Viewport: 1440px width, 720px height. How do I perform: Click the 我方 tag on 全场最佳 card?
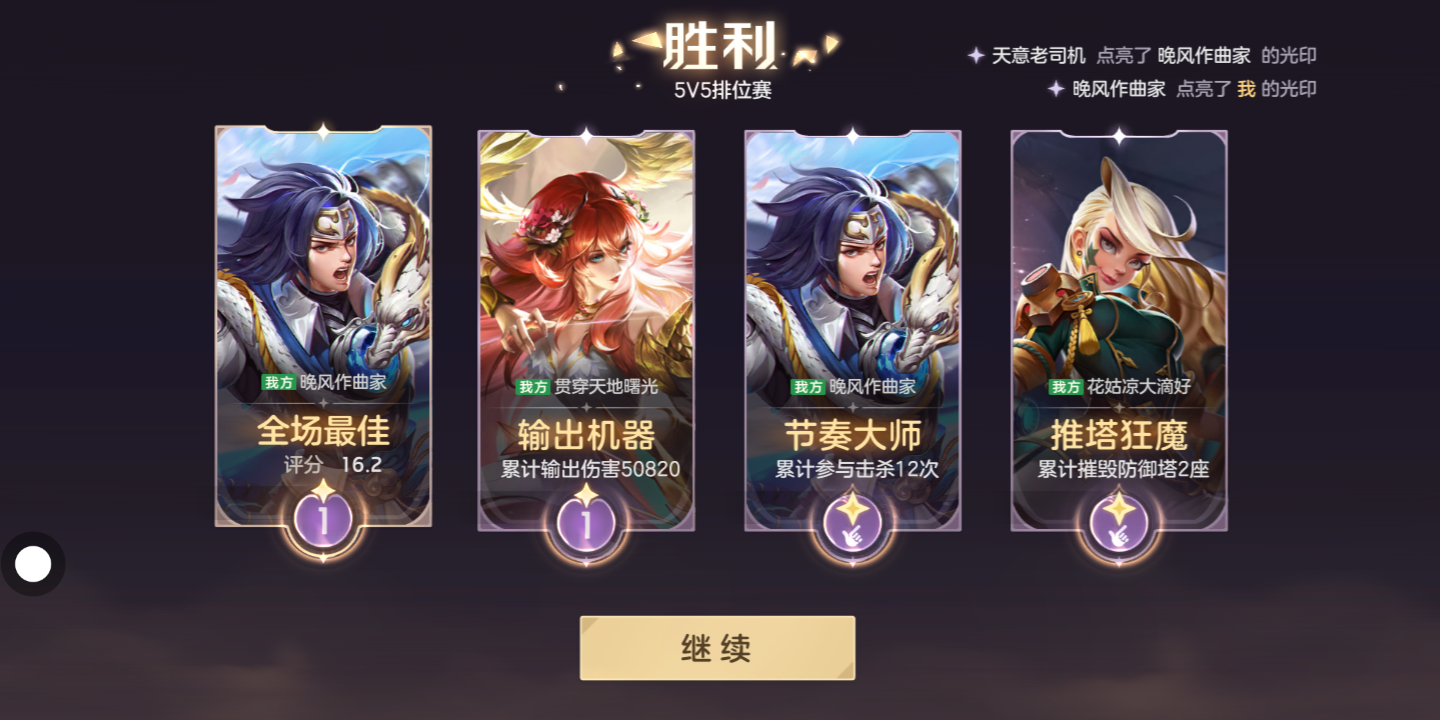[x=278, y=382]
